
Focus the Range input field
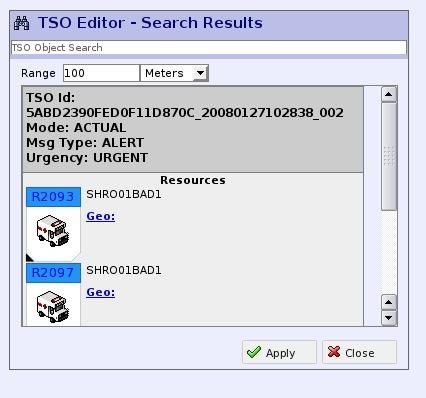click(101, 73)
